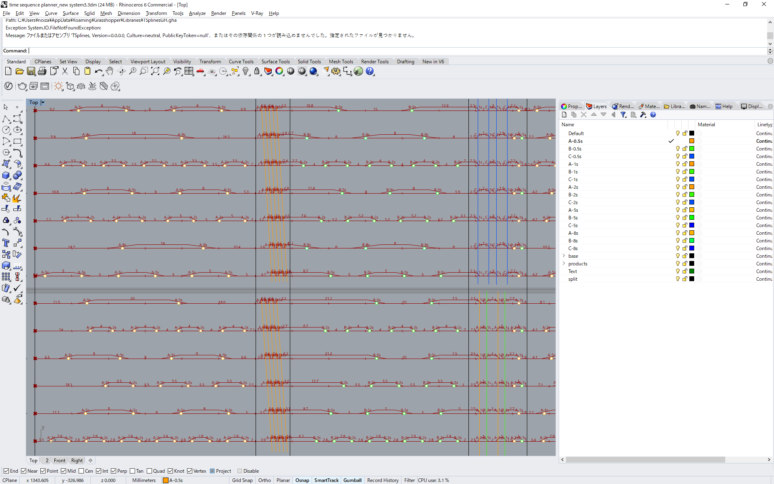Click the Help question mark toolbar icon

pyautogui.click(x=369, y=72)
